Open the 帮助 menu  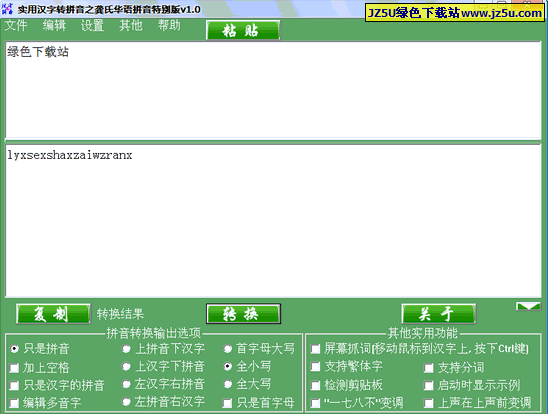pyautogui.click(x=169, y=26)
